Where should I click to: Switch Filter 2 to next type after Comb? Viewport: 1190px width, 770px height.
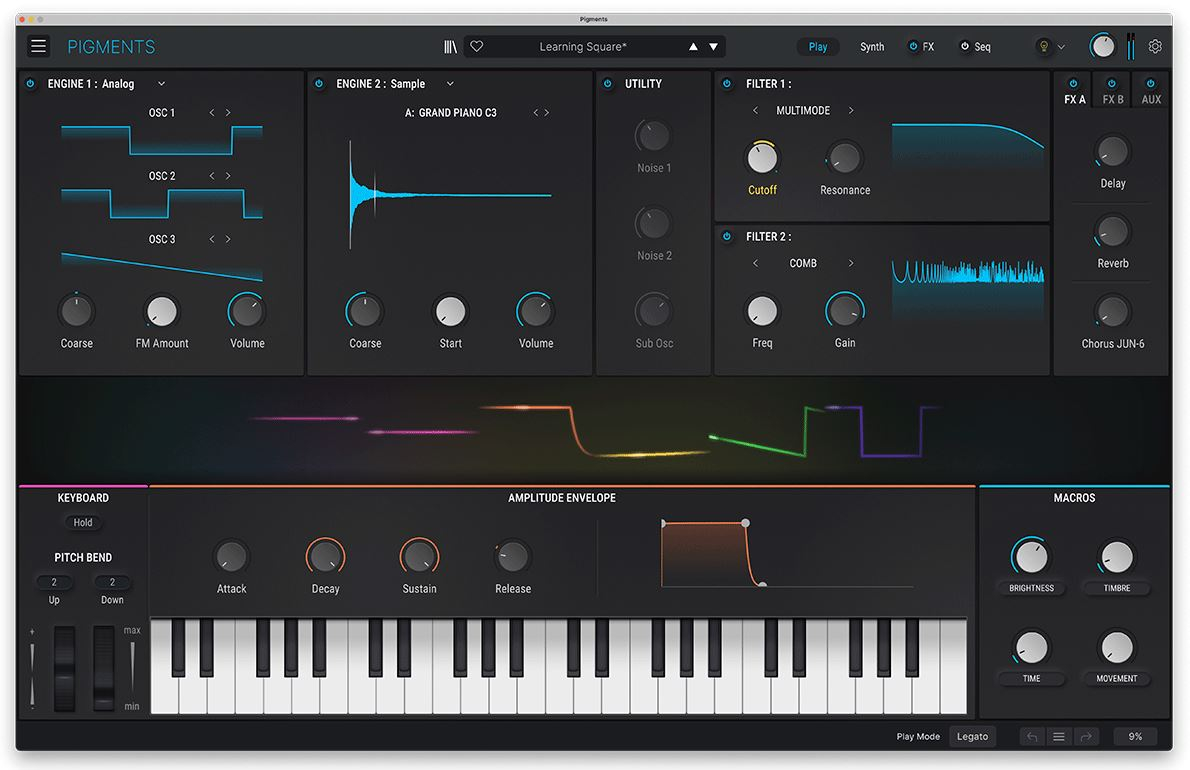[x=851, y=262]
